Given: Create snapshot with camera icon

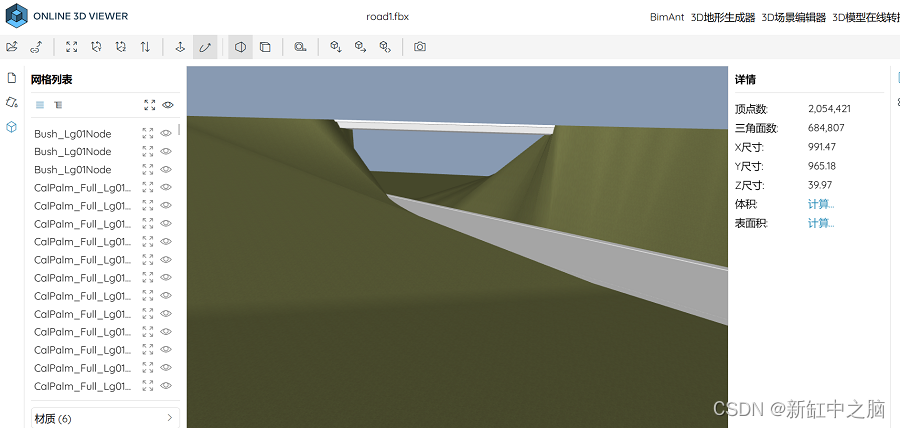Looking at the screenshot, I should tap(420, 47).
